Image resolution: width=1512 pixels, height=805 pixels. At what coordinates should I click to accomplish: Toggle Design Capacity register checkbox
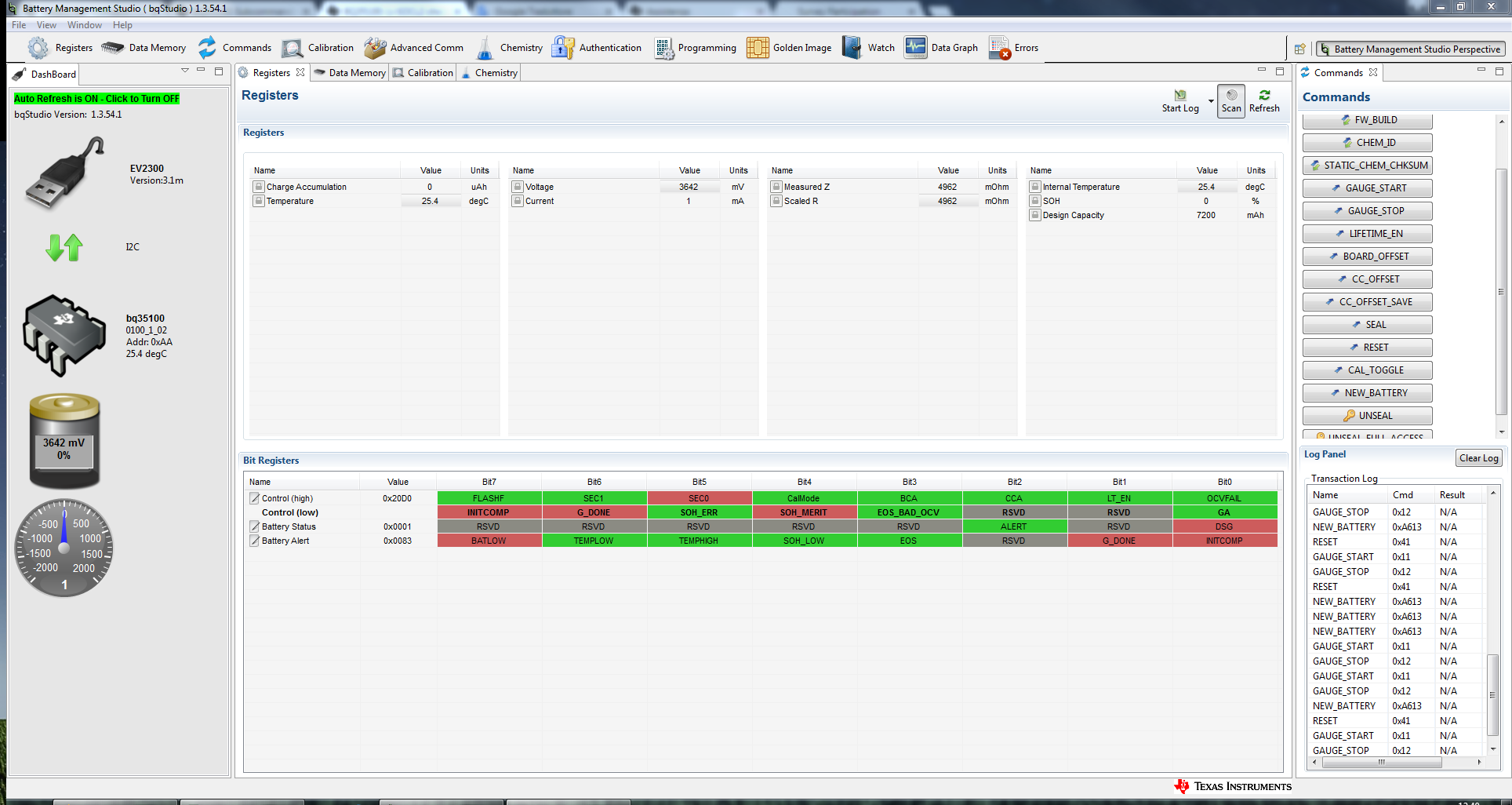pyautogui.click(x=1034, y=215)
